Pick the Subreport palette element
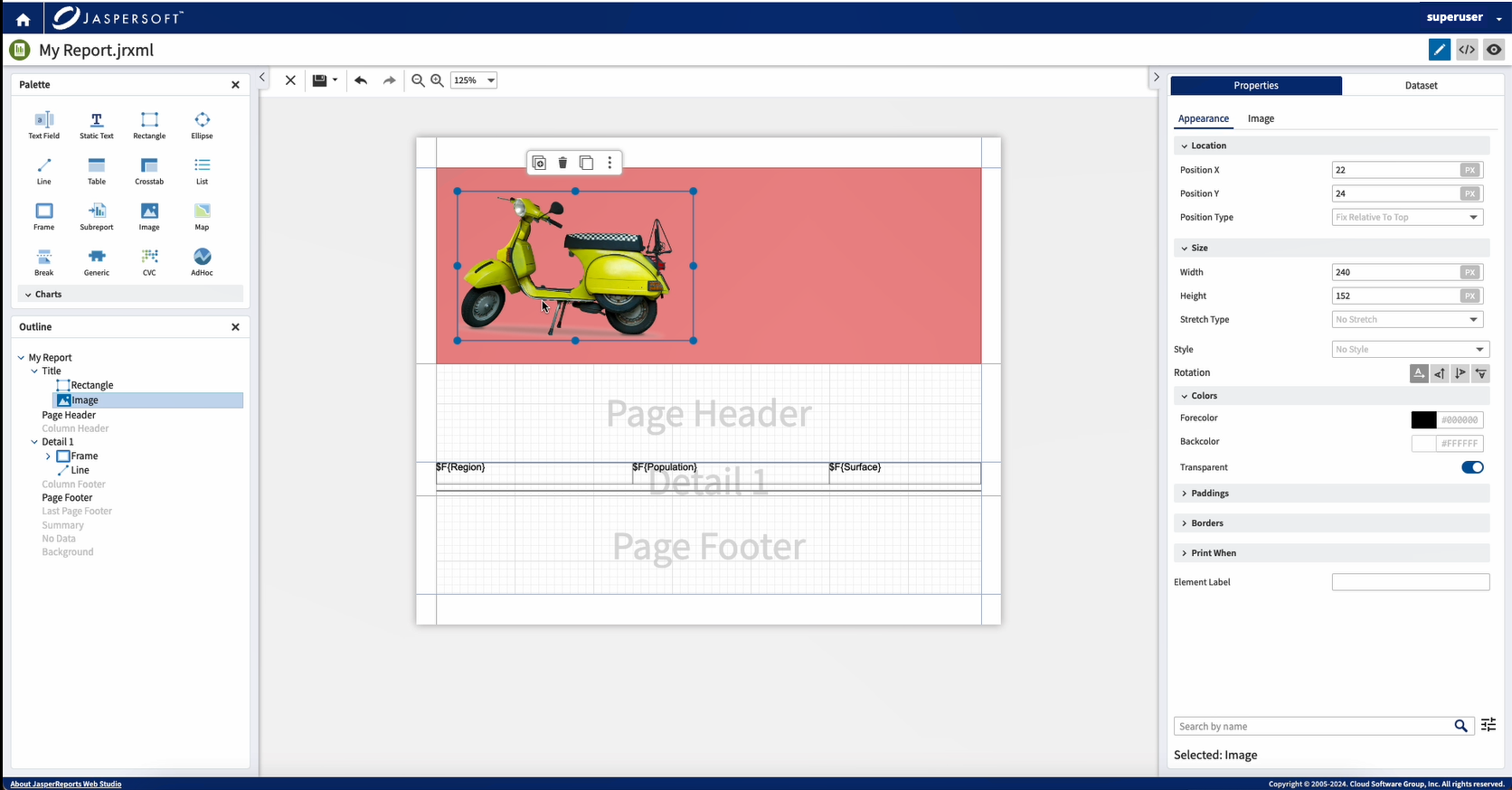Viewport: 1512px width, 790px height. pos(97,216)
